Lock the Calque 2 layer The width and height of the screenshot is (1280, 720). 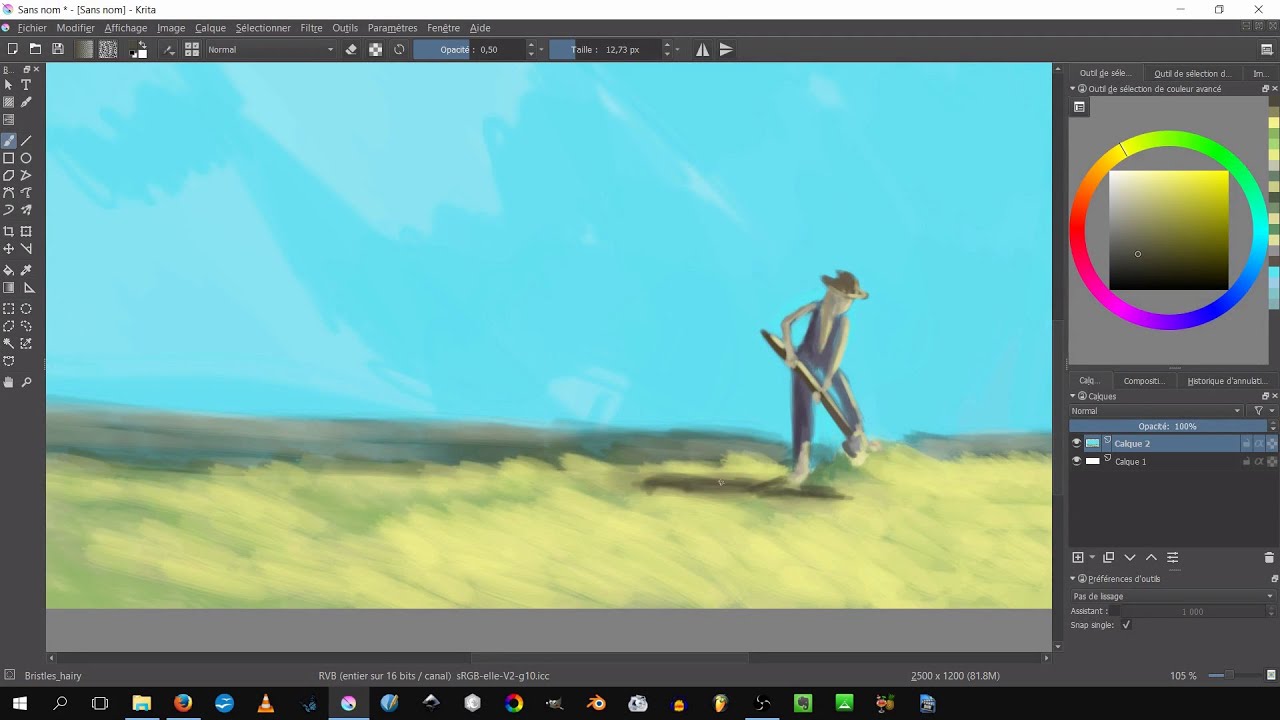tap(1246, 443)
